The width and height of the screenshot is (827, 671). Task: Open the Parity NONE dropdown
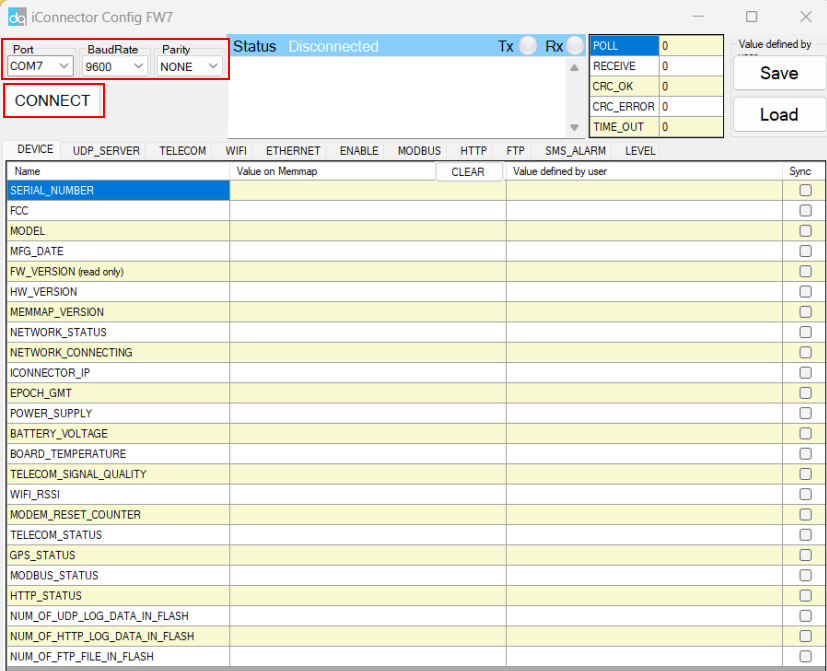(x=189, y=66)
